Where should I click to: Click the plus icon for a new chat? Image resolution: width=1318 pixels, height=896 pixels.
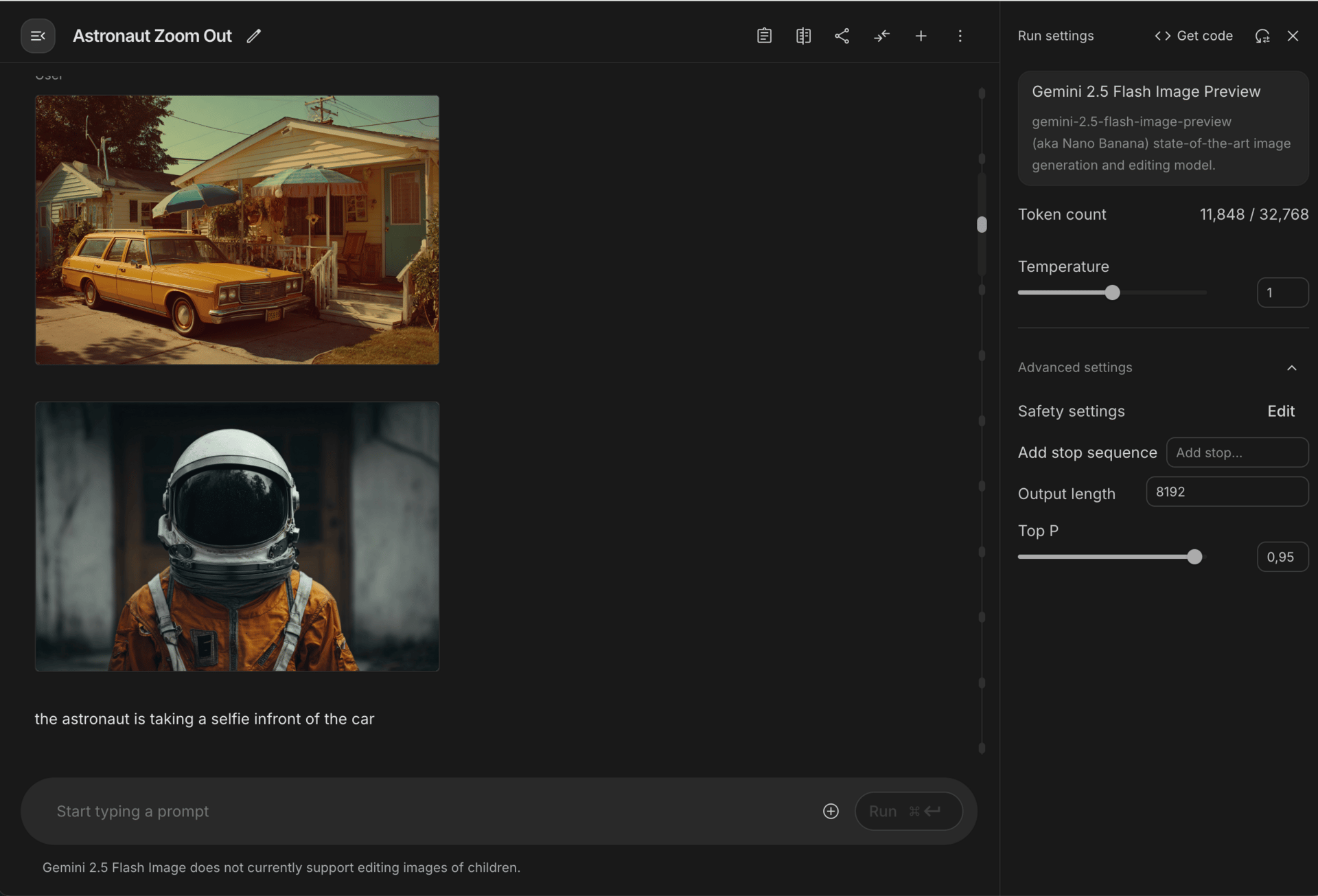(921, 36)
